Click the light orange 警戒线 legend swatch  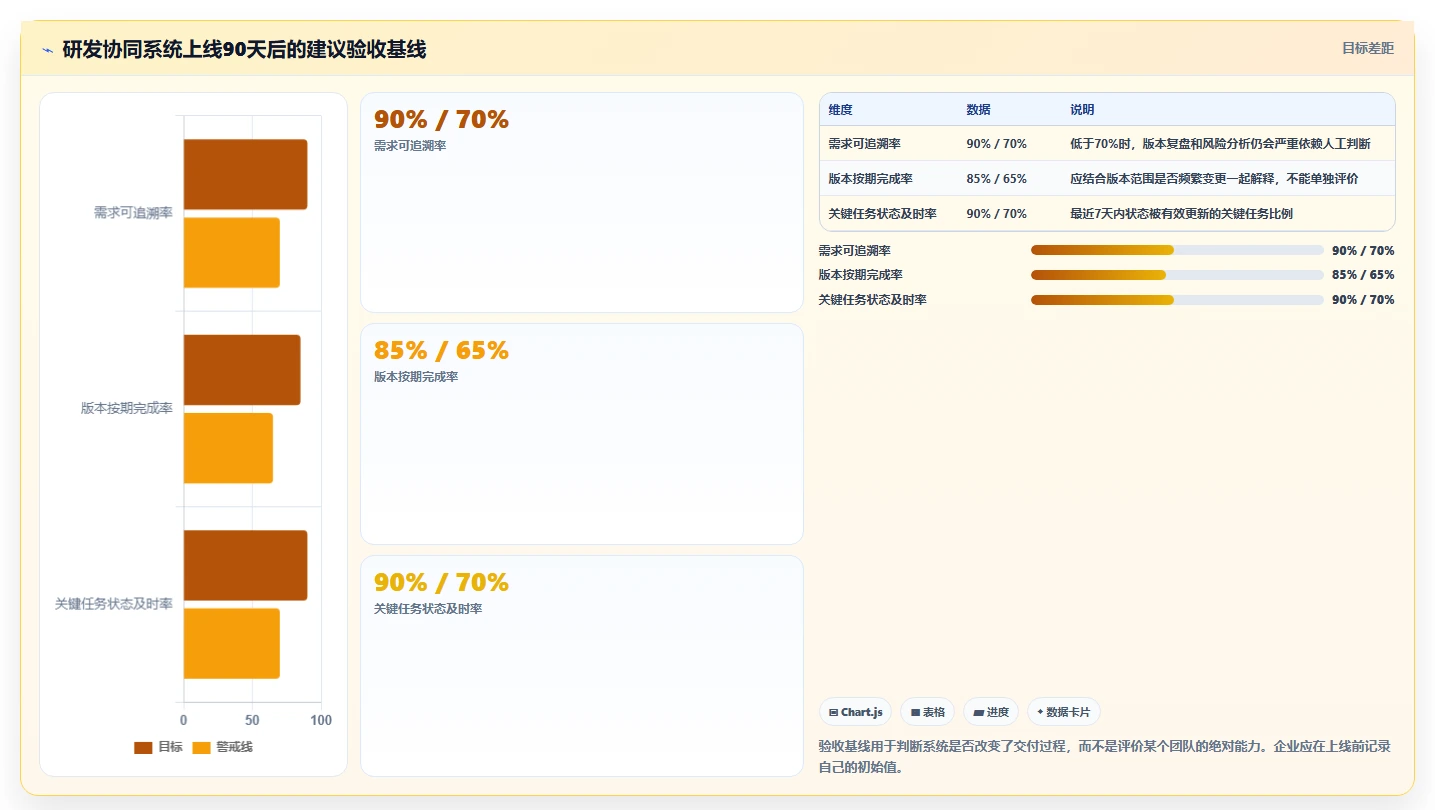click(x=201, y=747)
